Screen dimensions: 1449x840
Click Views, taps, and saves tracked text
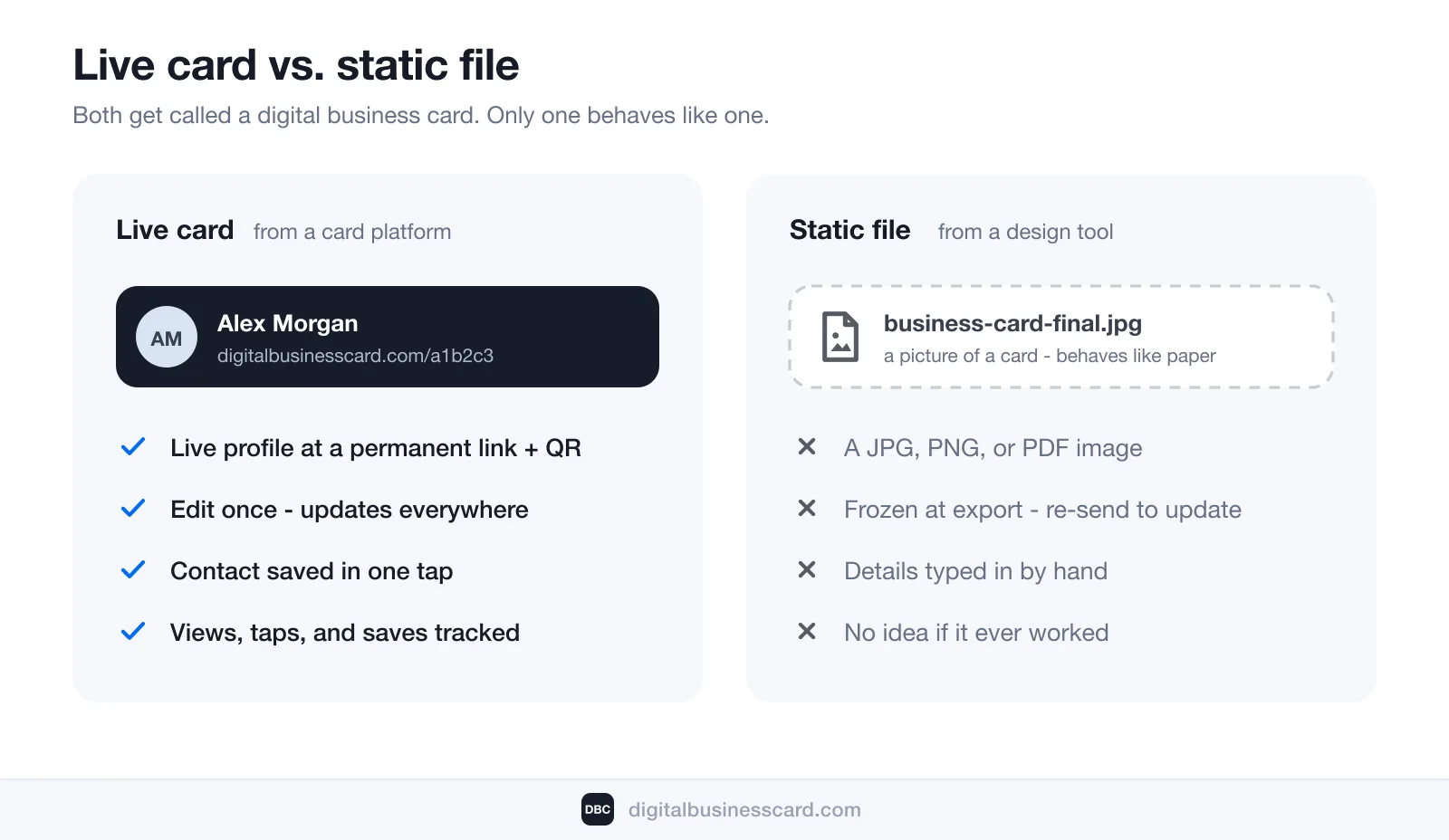345,633
